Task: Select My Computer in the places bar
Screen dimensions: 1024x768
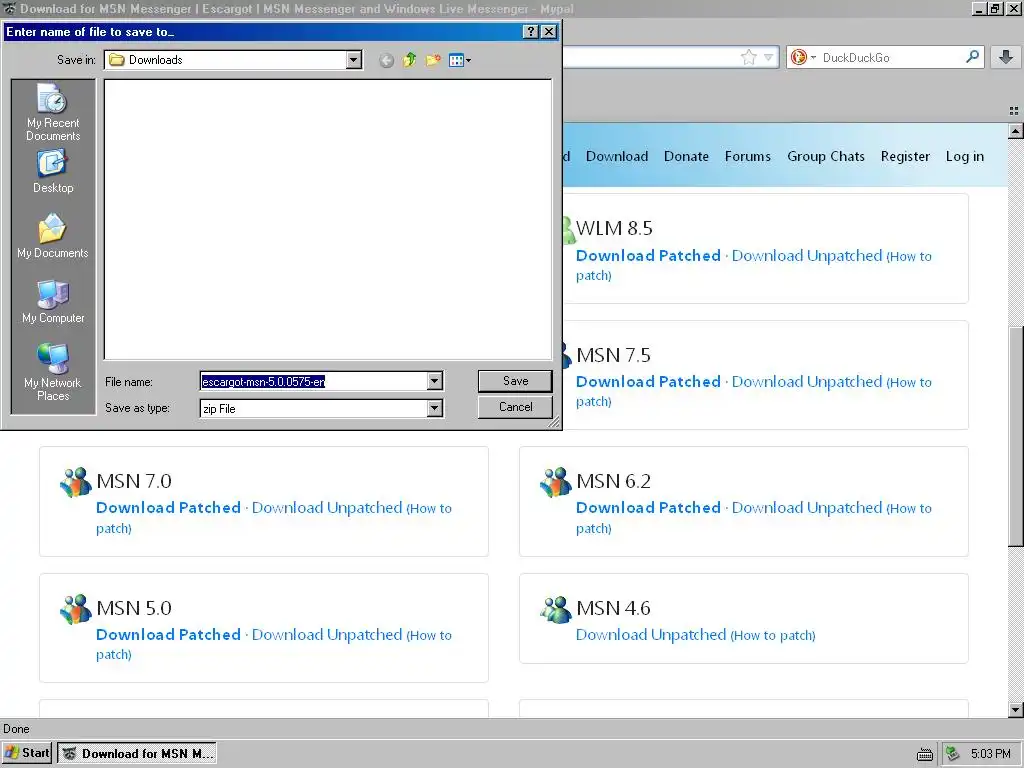Action: click(x=53, y=301)
